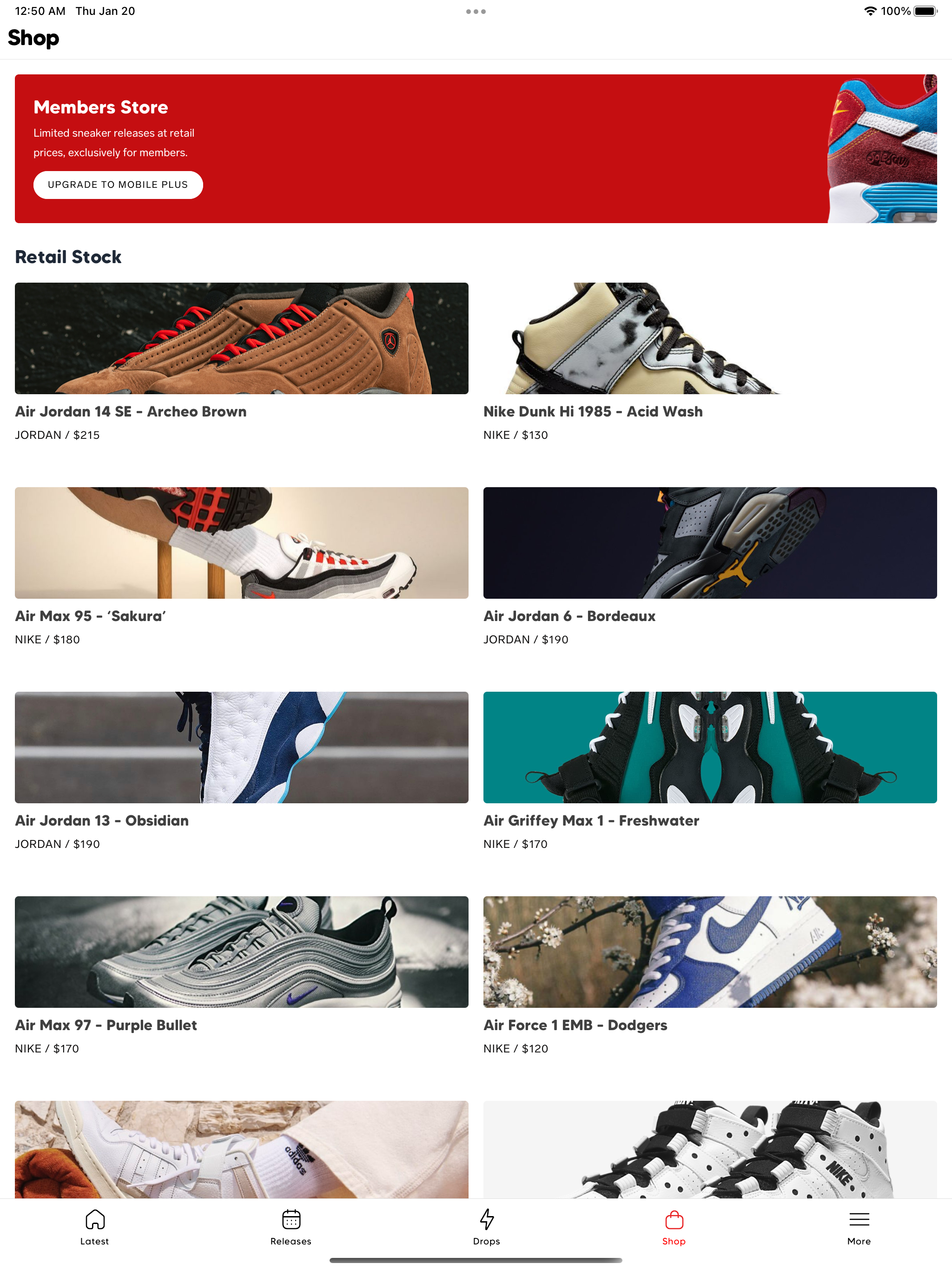This screenshot has height=1270, width=952.
Task: Tap the Wi-Fi status icon
Action: click(x=871, y=11)
